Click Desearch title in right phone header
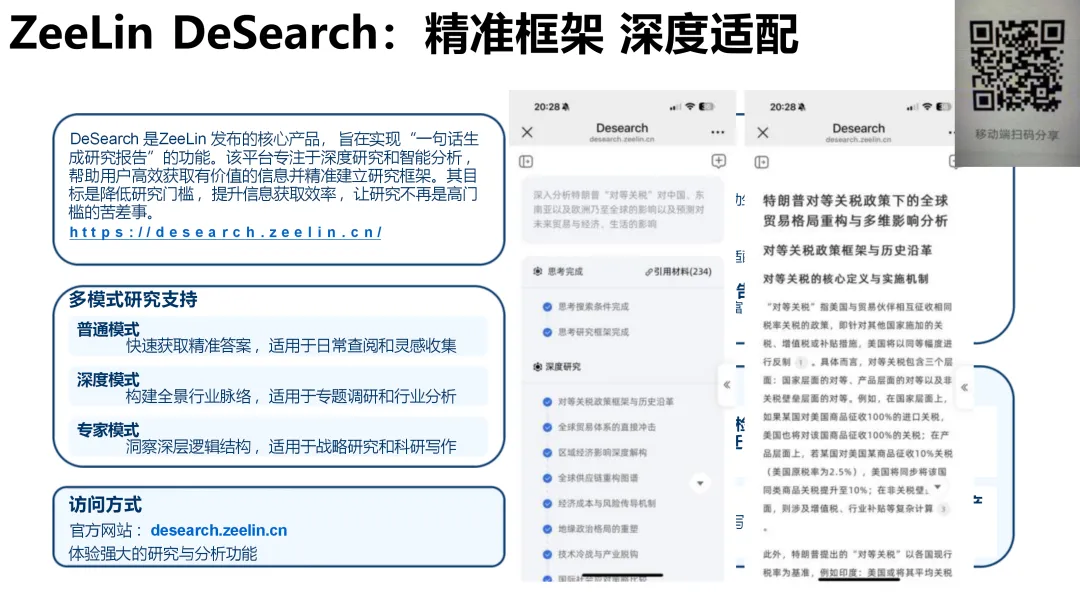Image resolution: width=1080 pixels, height=608 pixels. click(858, 129)
